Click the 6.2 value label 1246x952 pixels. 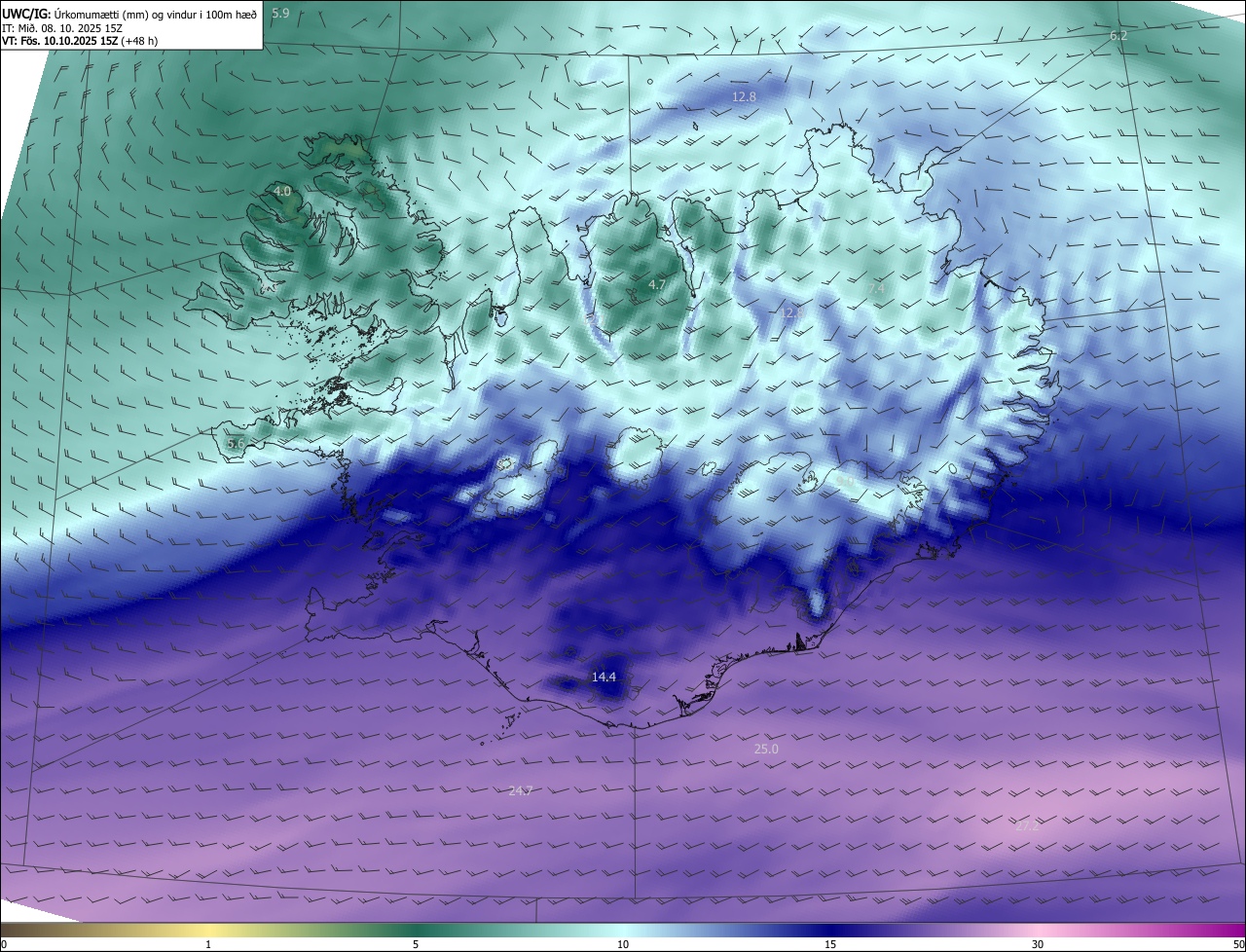coord(1118,36)
